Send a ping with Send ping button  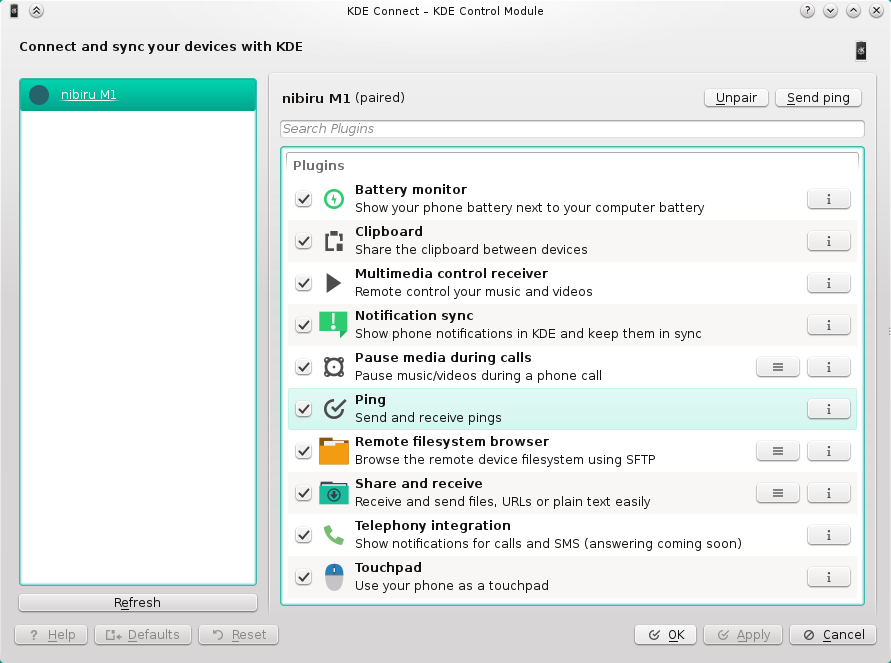[x=818, y=98]
